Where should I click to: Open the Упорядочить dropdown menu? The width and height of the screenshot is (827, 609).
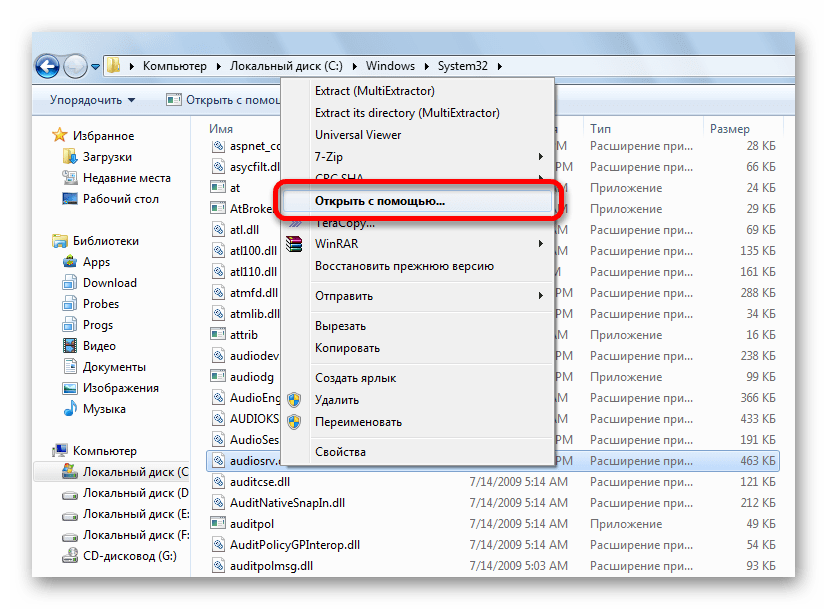tap(92, 100)
